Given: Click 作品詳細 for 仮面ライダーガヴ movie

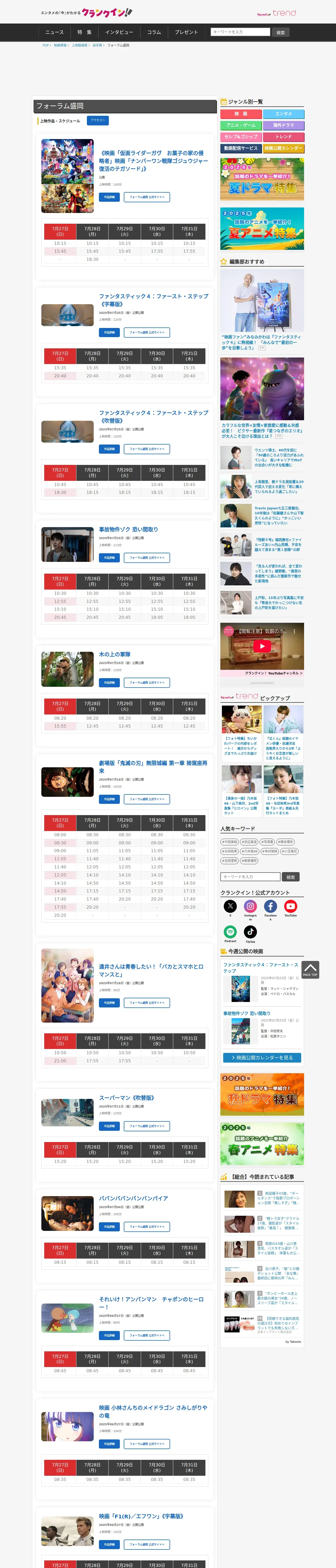Looking at the screenshot, I should pyautogui.click(x=109, y=197).
